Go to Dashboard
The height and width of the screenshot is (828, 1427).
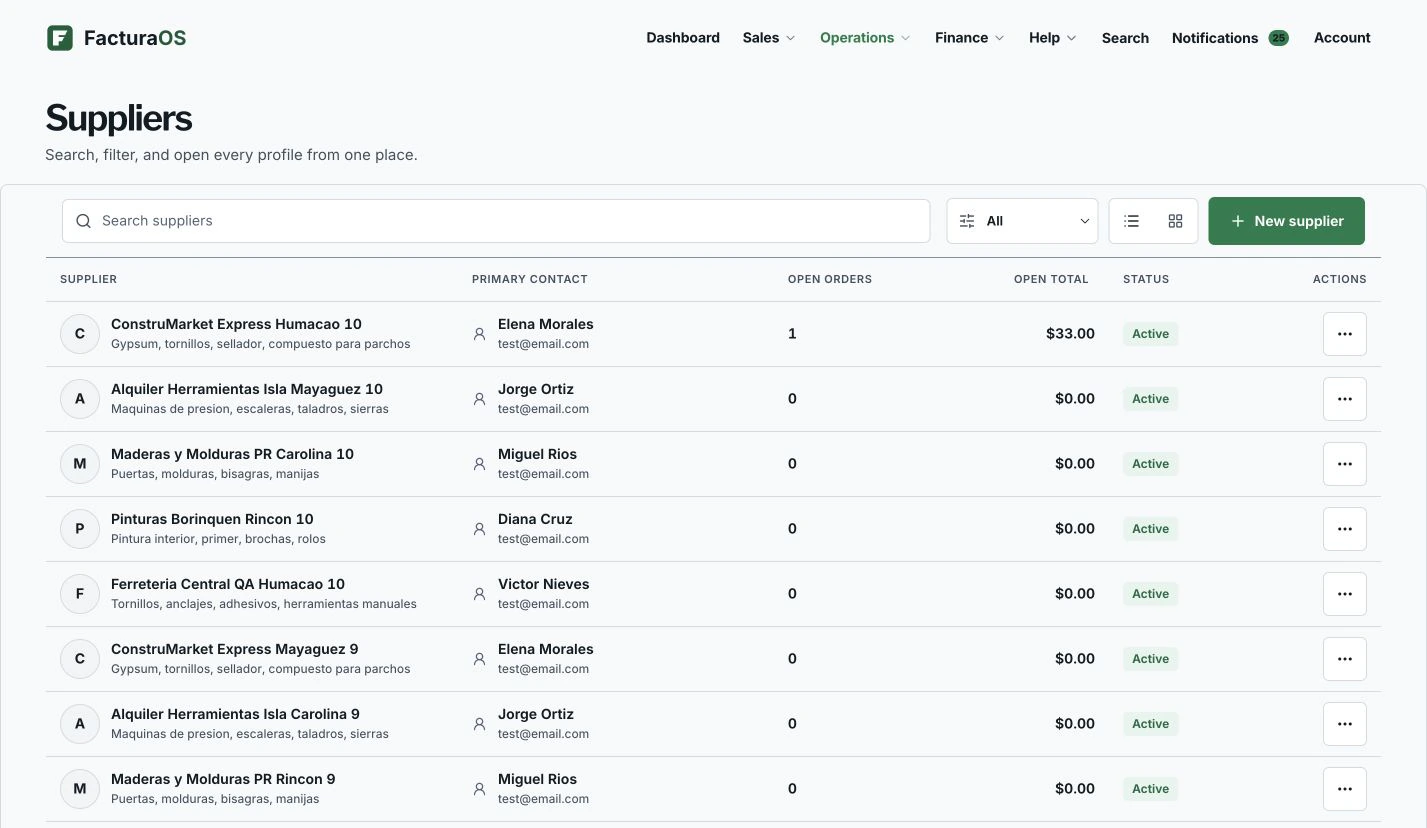click(683, 38)
